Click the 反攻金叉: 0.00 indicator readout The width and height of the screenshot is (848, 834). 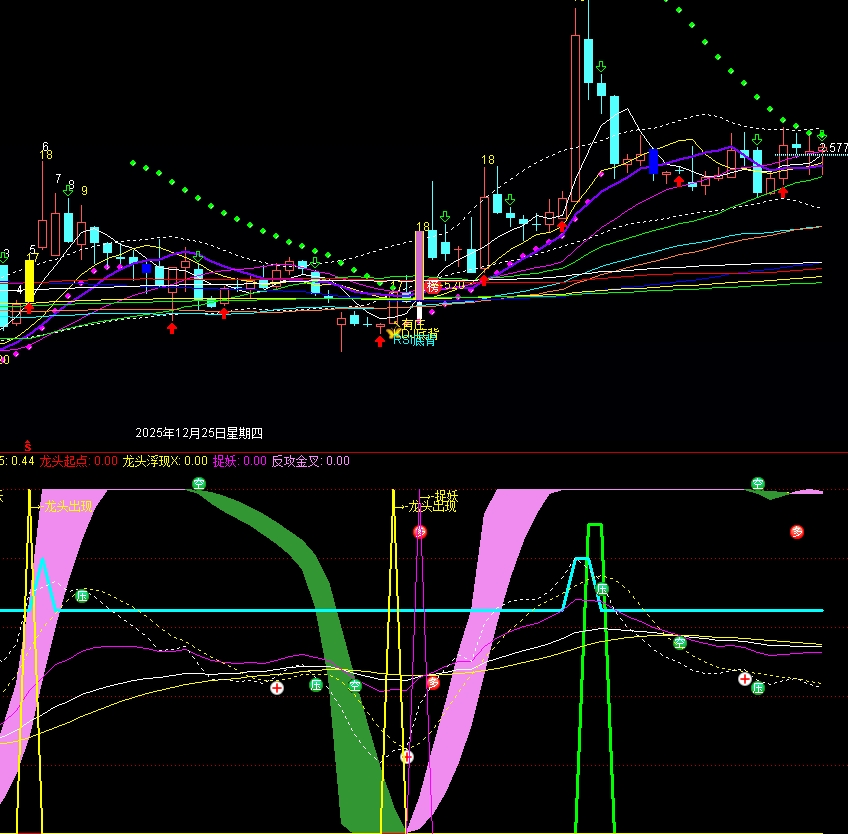(x=310, y=461)
